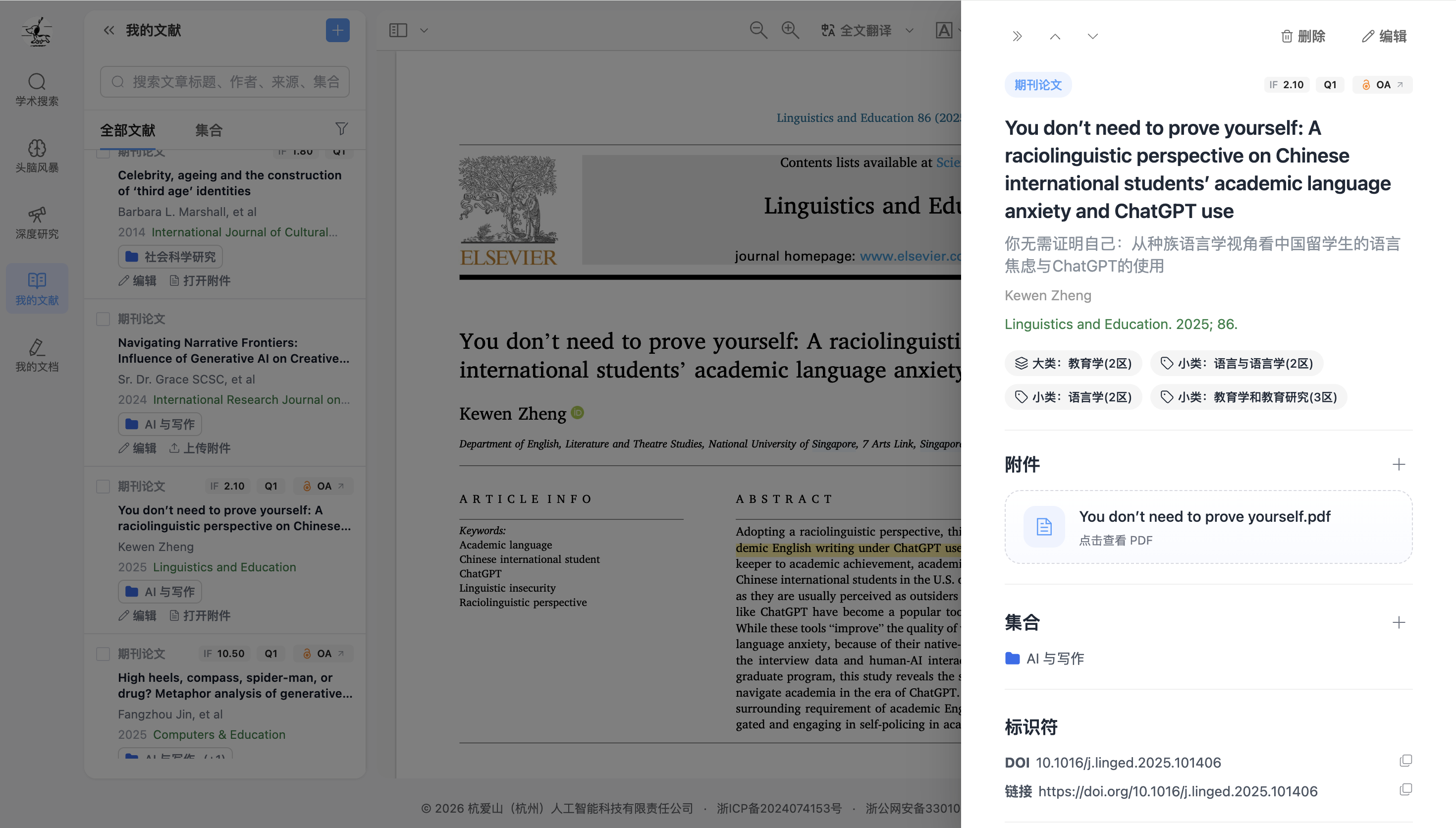The image size is (1456, 828).
Task: Expand the PDF layout dropdown arrow
Action: (x=424, y=30)
